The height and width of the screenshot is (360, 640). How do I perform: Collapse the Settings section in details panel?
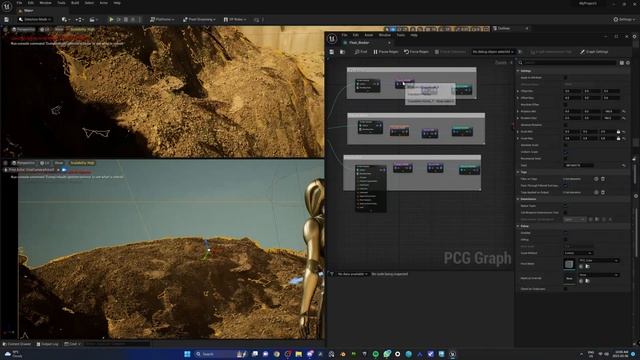click(518, 71)
